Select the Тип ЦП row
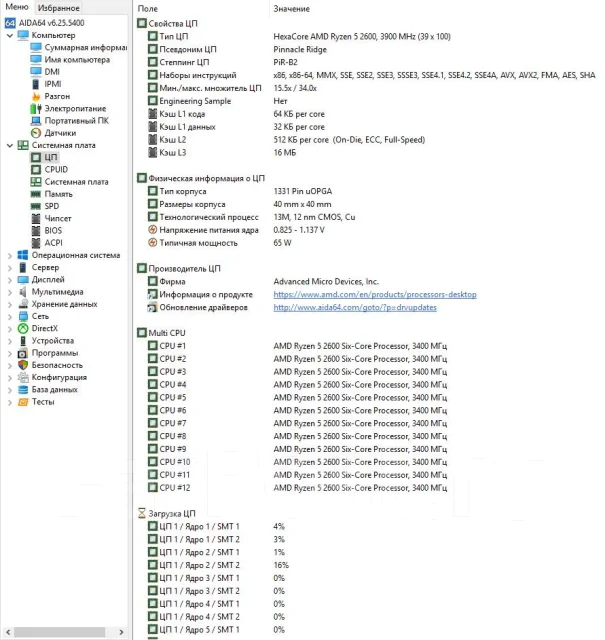Image resolution: width=605 pixels, height=640 pixels. tap(299, 36)
